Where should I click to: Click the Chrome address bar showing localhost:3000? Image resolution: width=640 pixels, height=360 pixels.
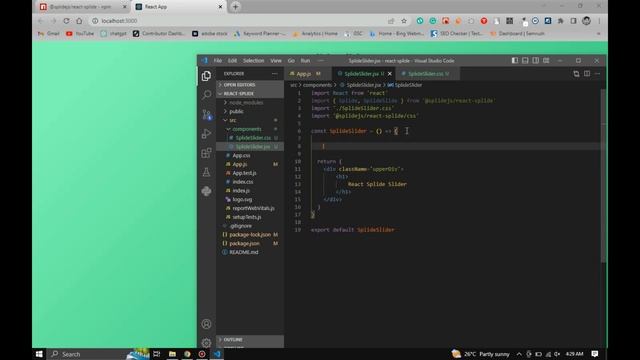coord(241,21)
